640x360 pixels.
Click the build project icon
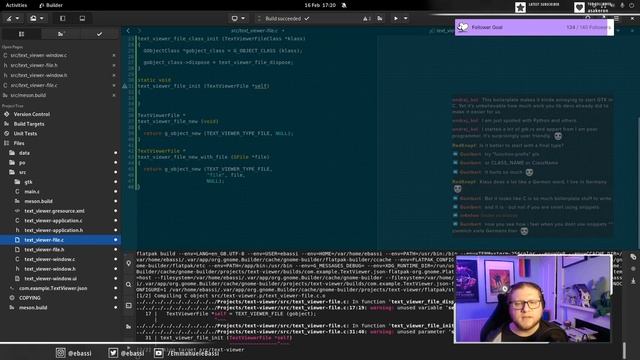tap(380, 18)
